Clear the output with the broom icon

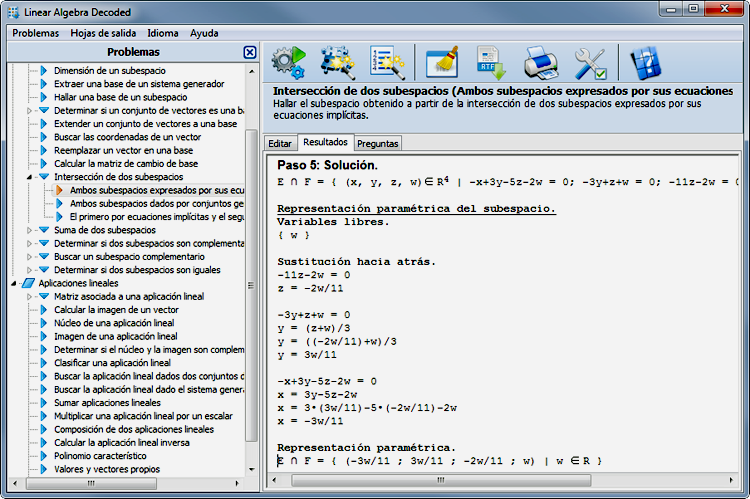click(442, 62)
